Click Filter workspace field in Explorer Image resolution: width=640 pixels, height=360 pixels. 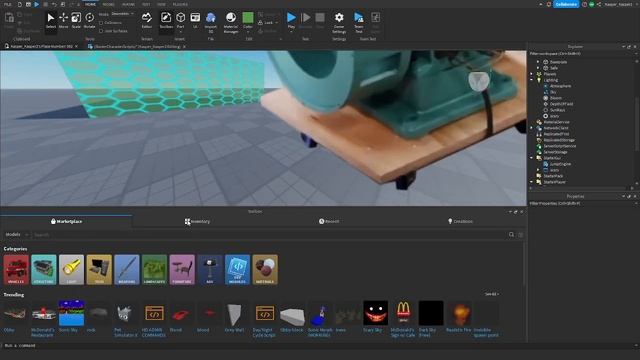582,53
